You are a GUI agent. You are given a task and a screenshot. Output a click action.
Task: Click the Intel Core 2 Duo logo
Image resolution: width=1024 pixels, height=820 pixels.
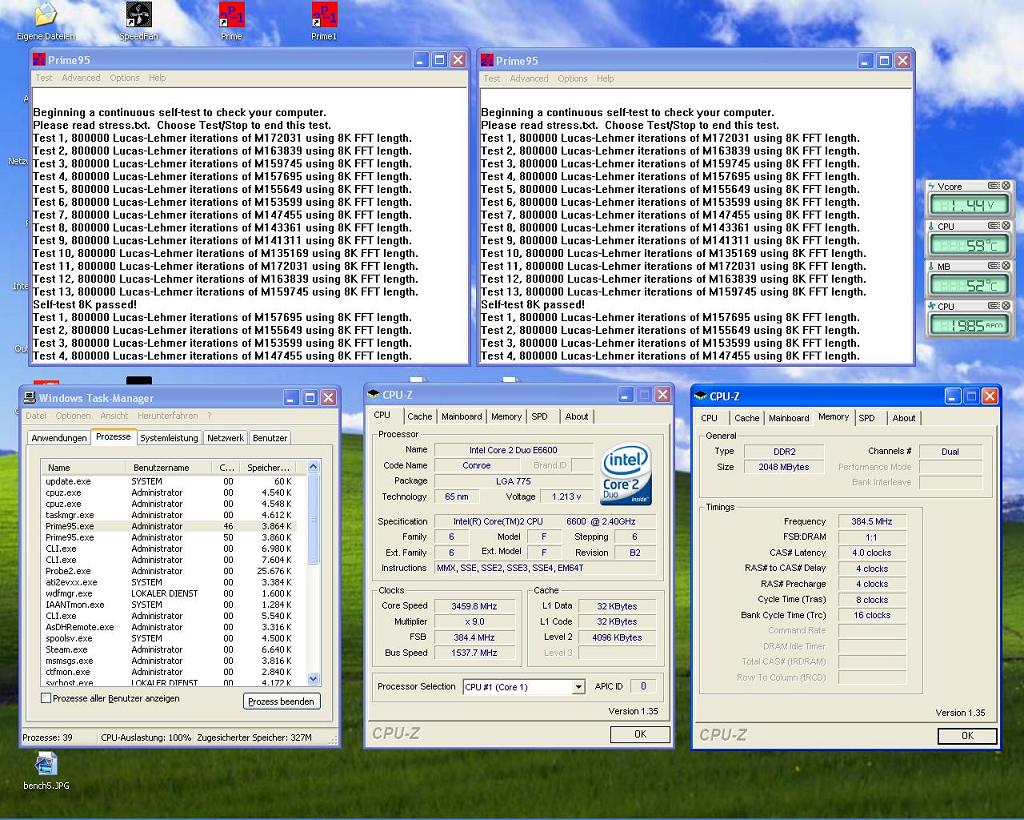[626, 473]
